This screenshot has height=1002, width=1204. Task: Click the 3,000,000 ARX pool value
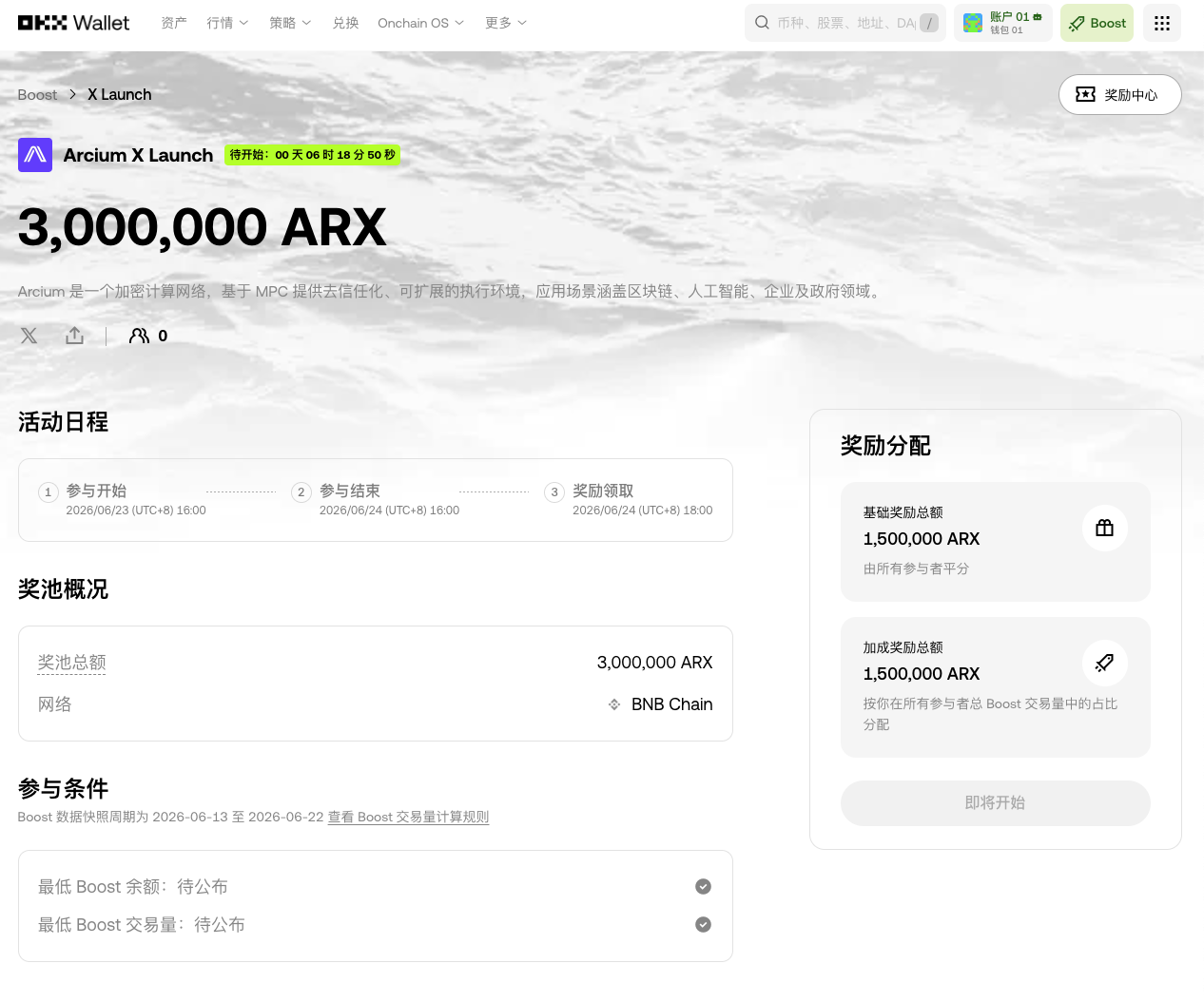(x=654, y=663)
